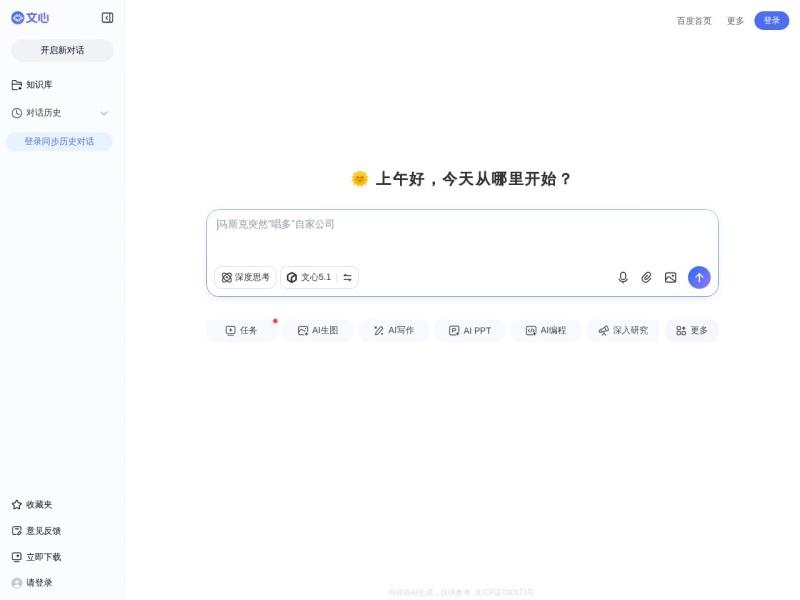
Task: Click the blue 登录 button
Action: (x=771, y=20)
